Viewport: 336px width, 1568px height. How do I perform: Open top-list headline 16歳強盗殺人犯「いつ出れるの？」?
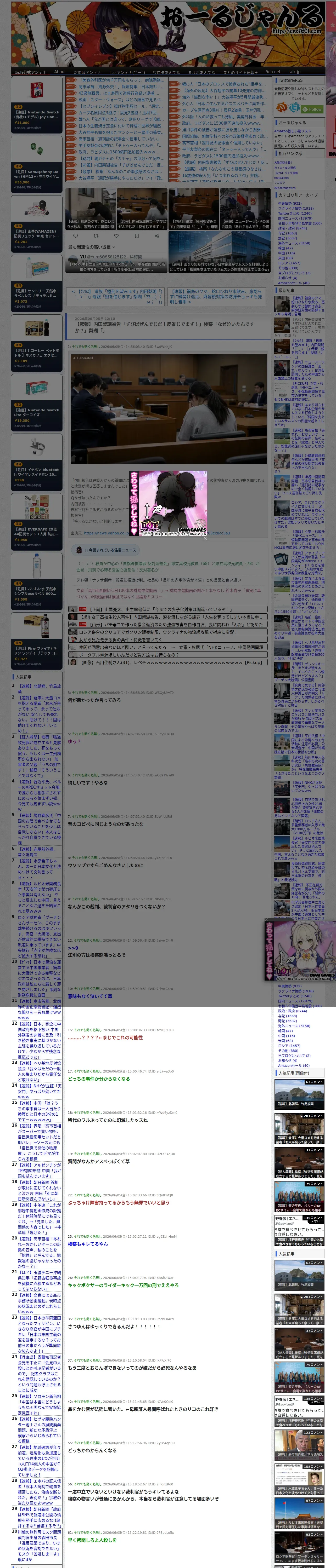click(x=221, y=175)
